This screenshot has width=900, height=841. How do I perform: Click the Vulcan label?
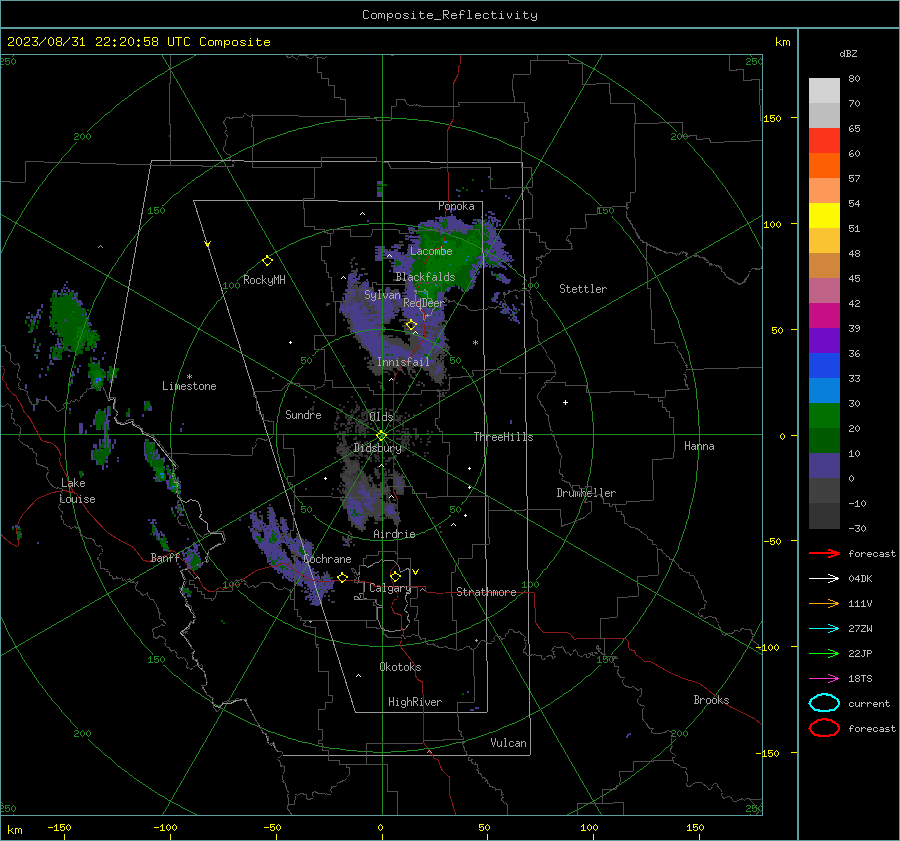508,743
